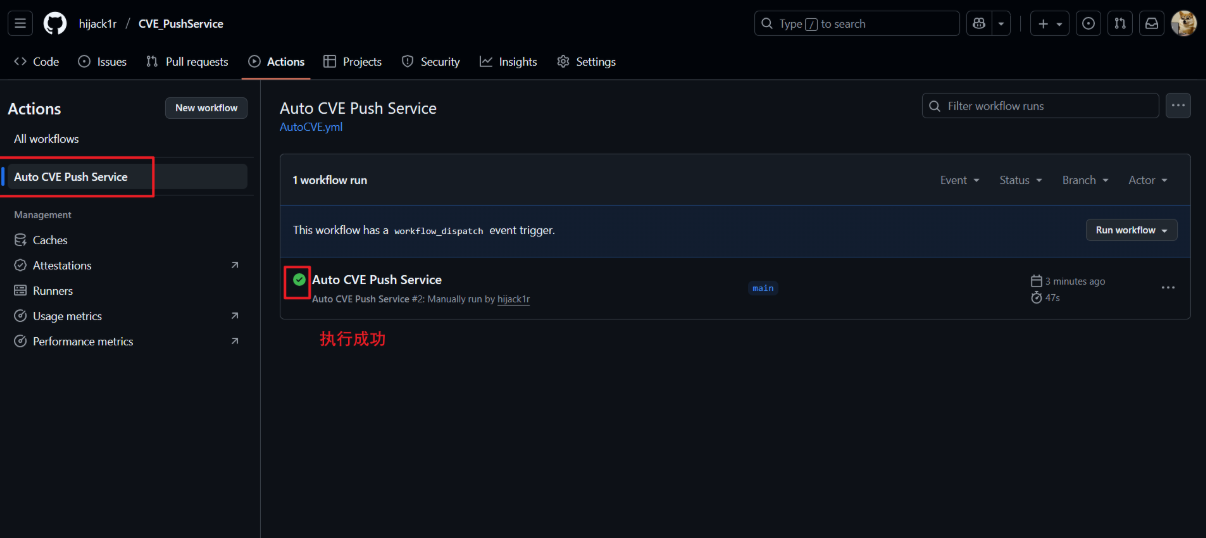1206x538 pixels.
Task: Open the pull requests icon in the top bar
Action: click(1120, 23)
